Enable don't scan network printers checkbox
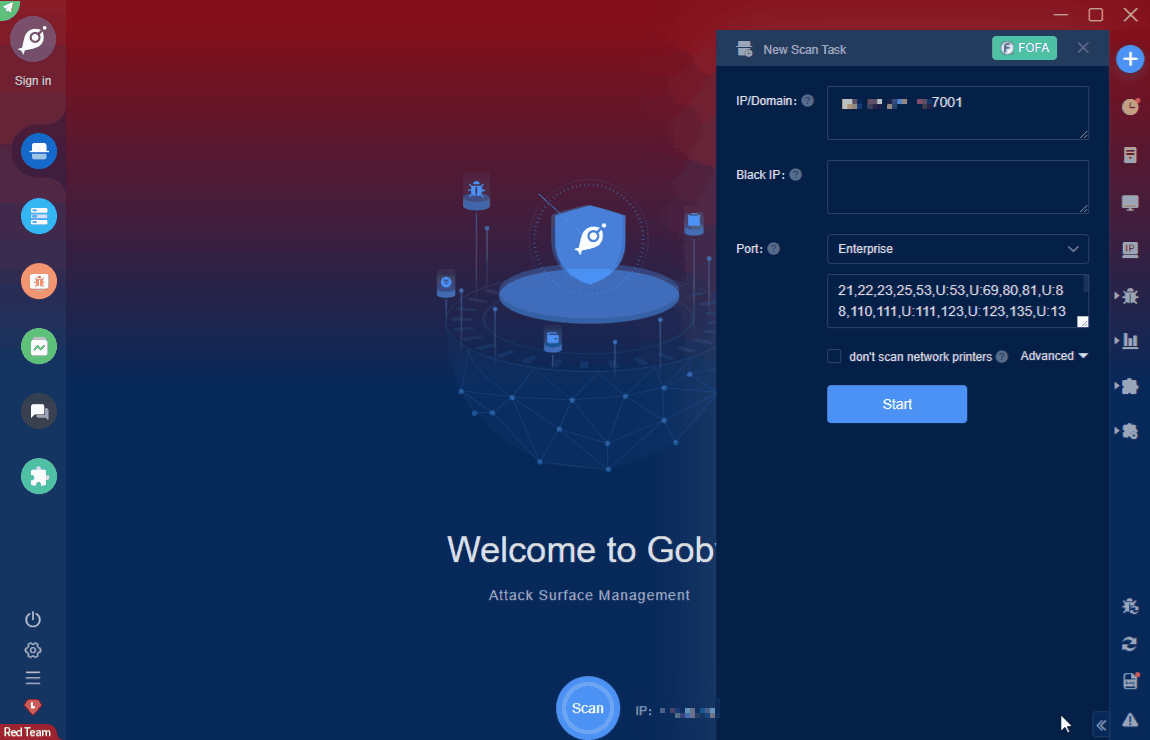This screenshot has height=740, width=1150. tap(834, 356)
